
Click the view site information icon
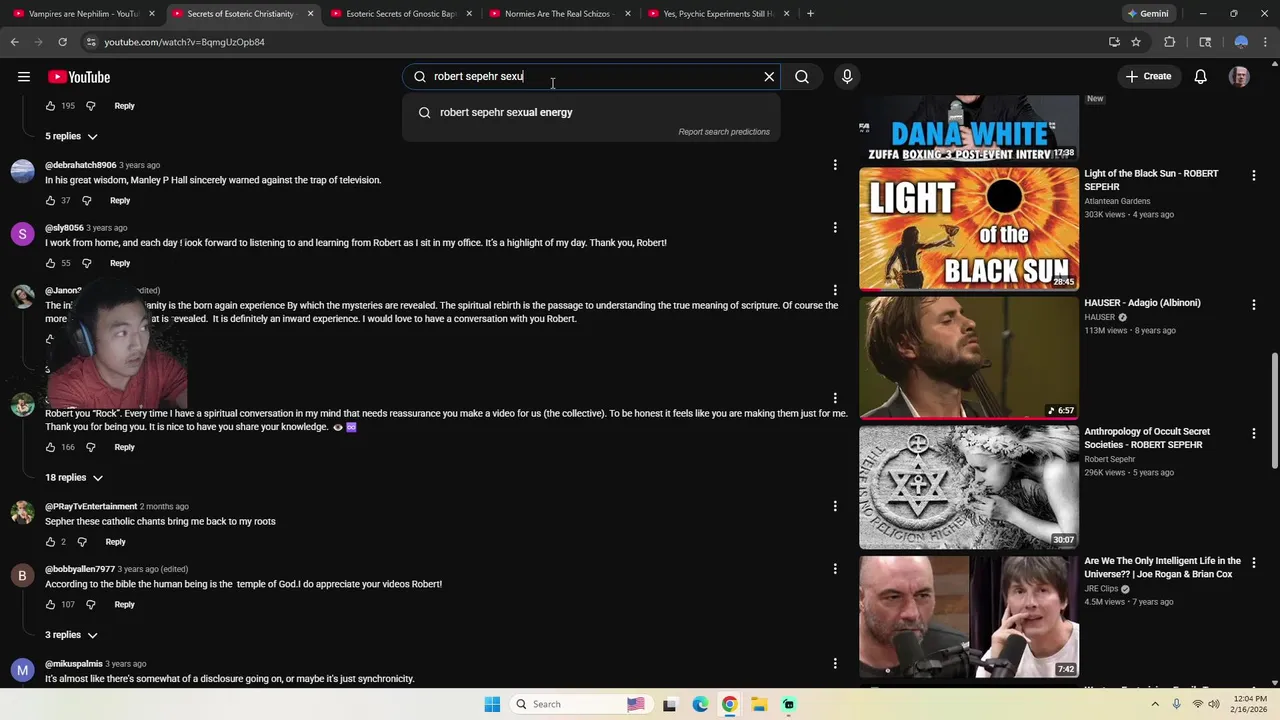[90, 42]
